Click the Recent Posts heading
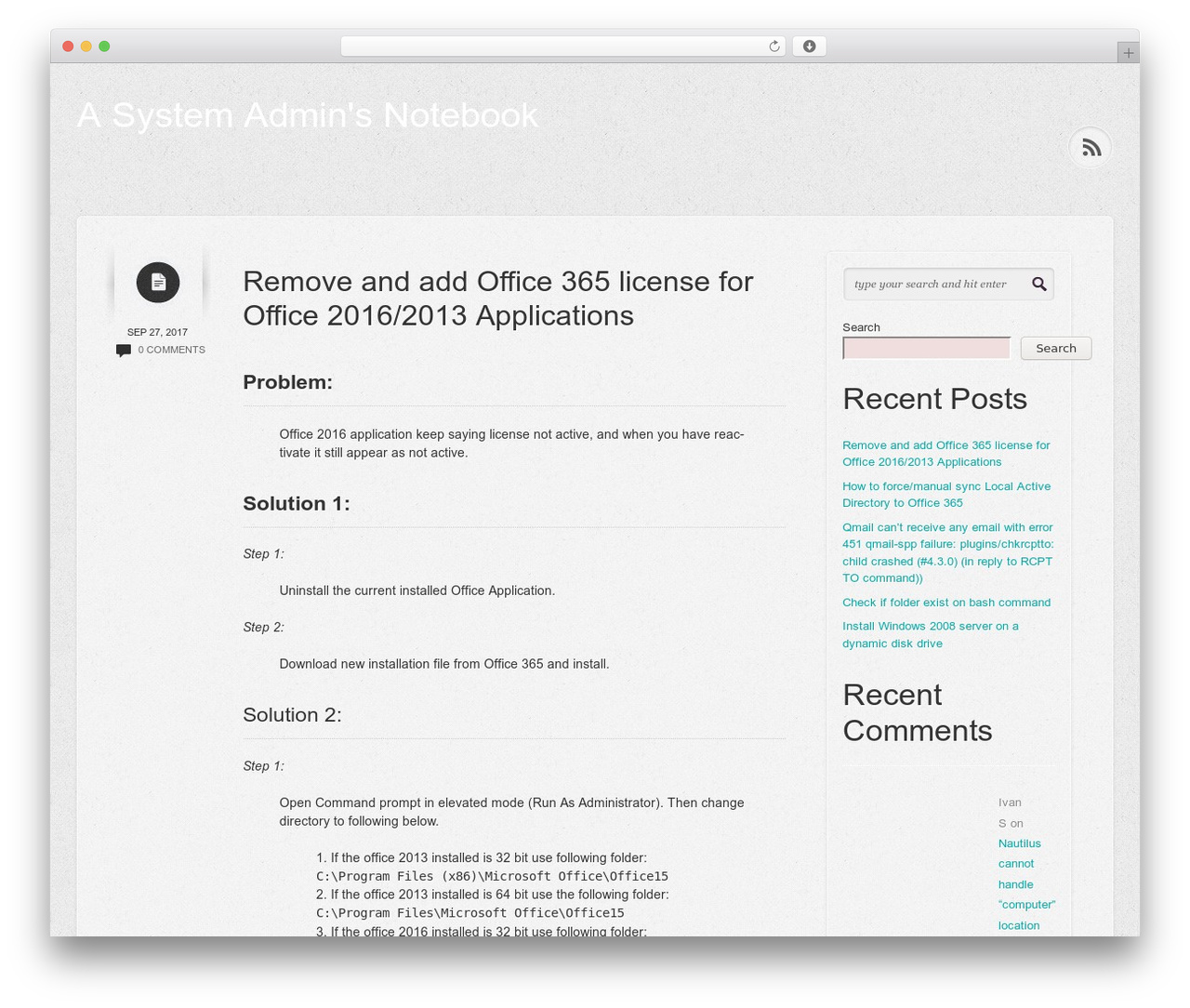The image size is (1190, 1008). tap(934, 399)
